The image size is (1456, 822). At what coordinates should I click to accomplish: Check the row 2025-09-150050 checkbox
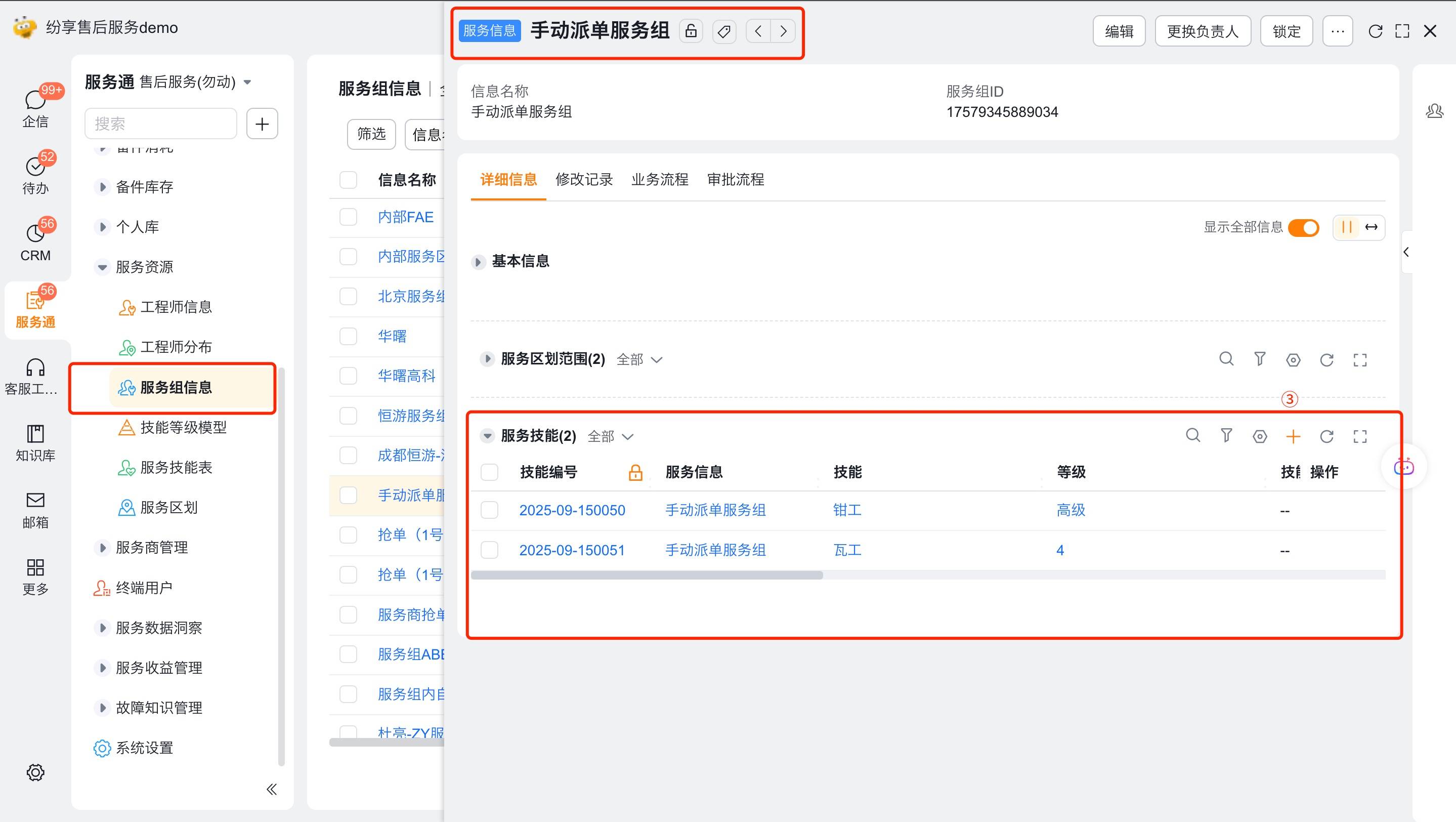click(x=489, y=510)
